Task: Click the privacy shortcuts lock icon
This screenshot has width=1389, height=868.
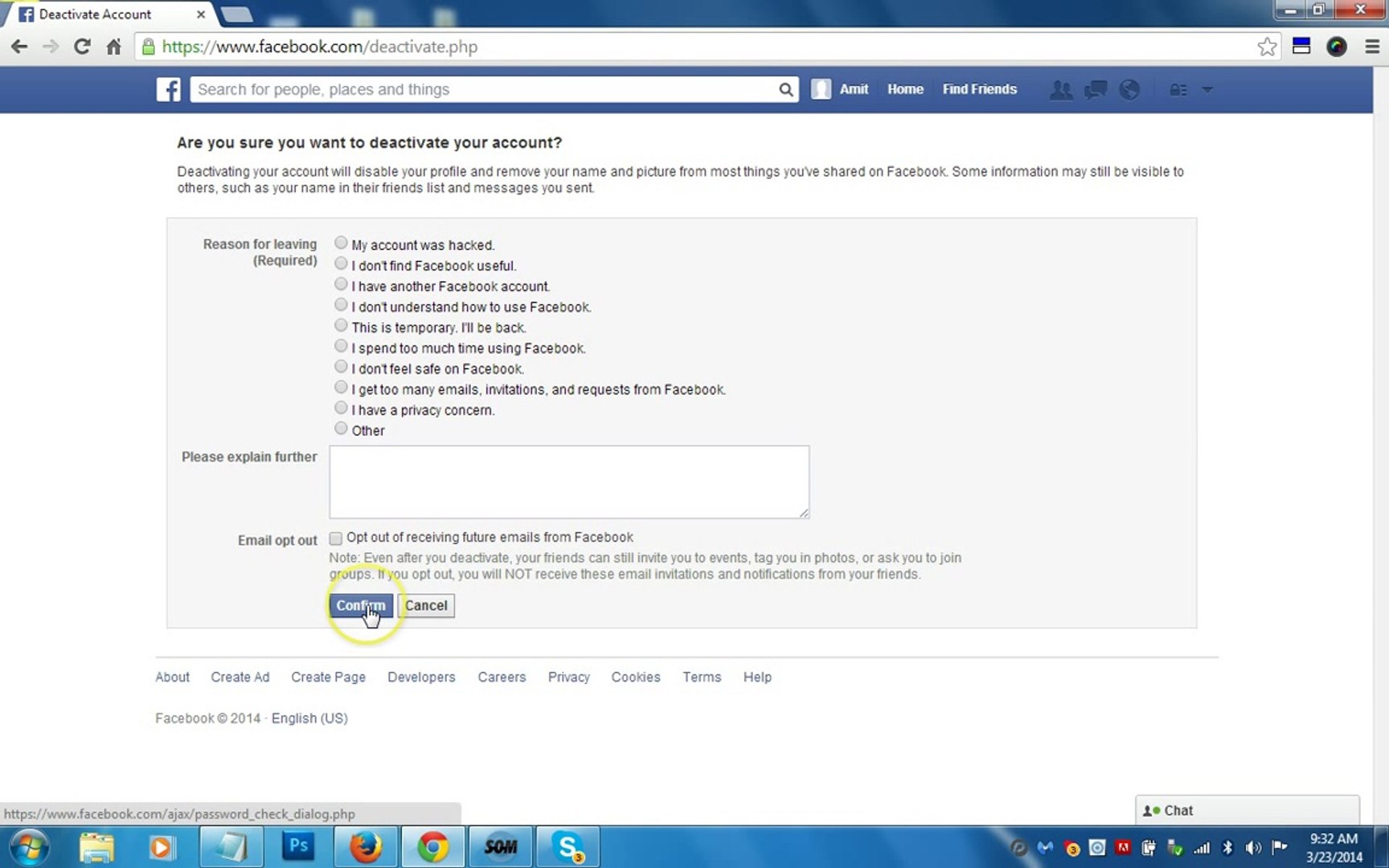Action: (1178, 89)
